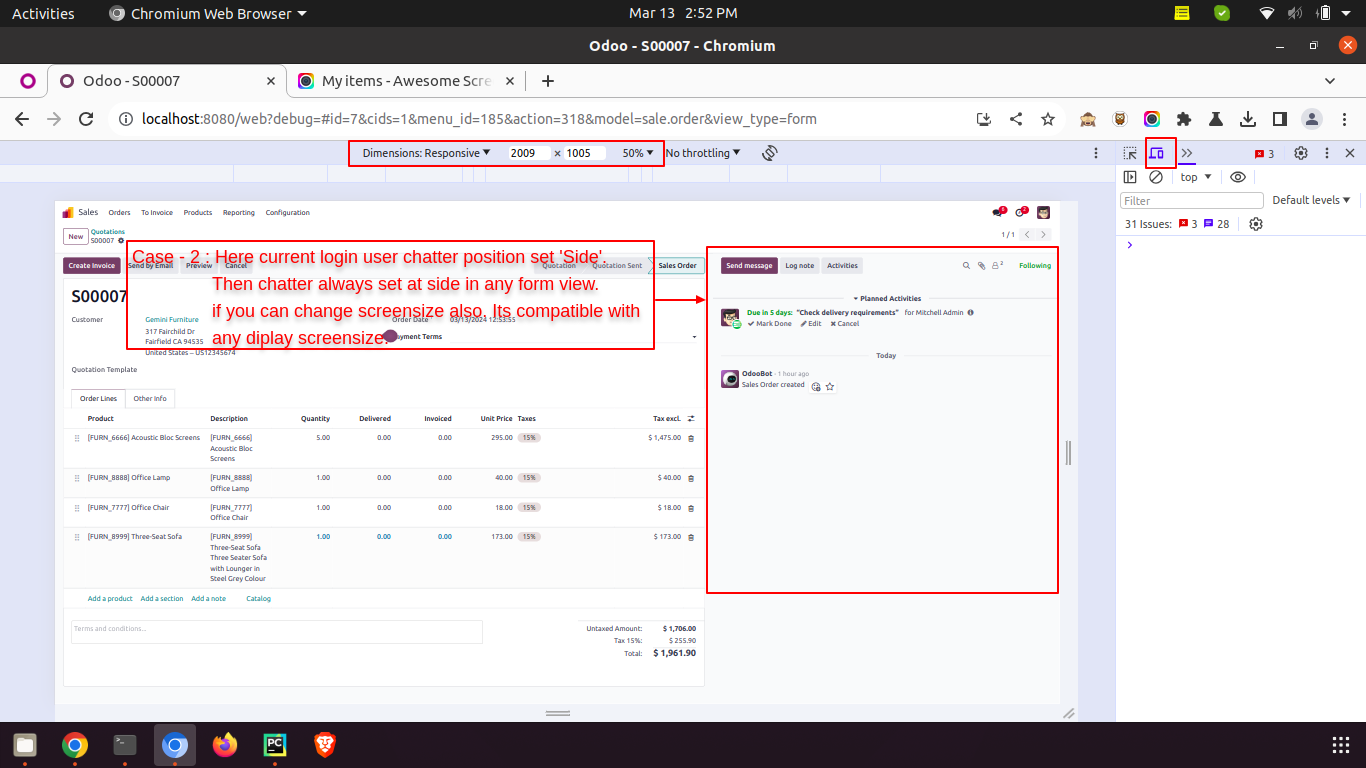1366x768 pixels.
Task: Open the Products menu
Action: 198,212
